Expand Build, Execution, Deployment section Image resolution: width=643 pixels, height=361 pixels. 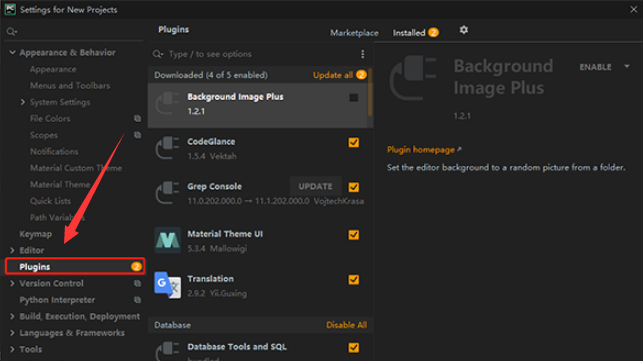point(12,316)
